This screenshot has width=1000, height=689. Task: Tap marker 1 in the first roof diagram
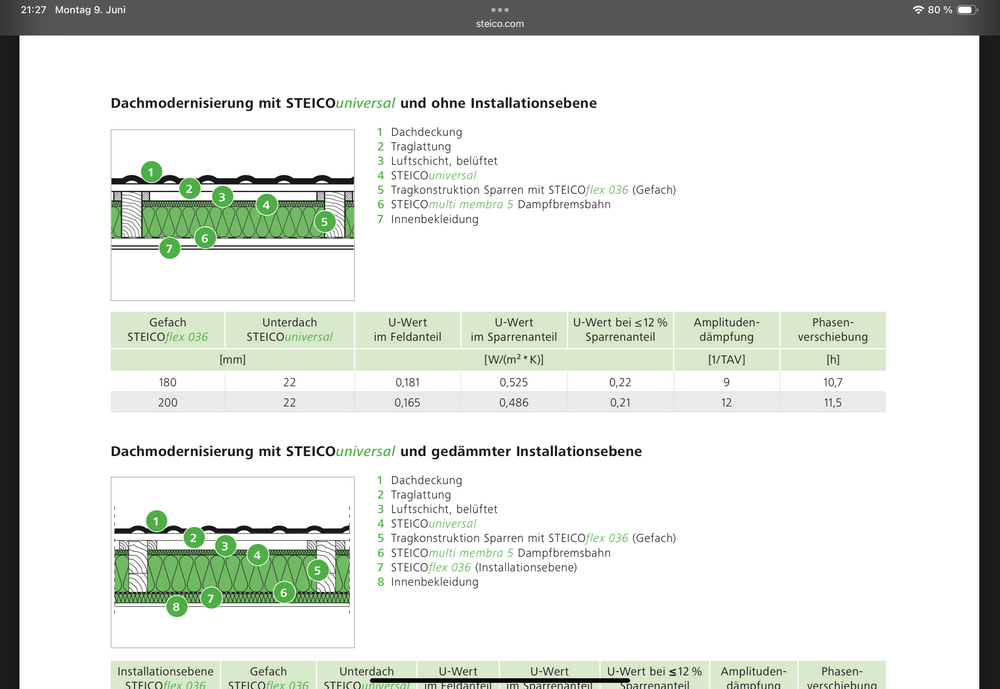(x=151, y=172)
